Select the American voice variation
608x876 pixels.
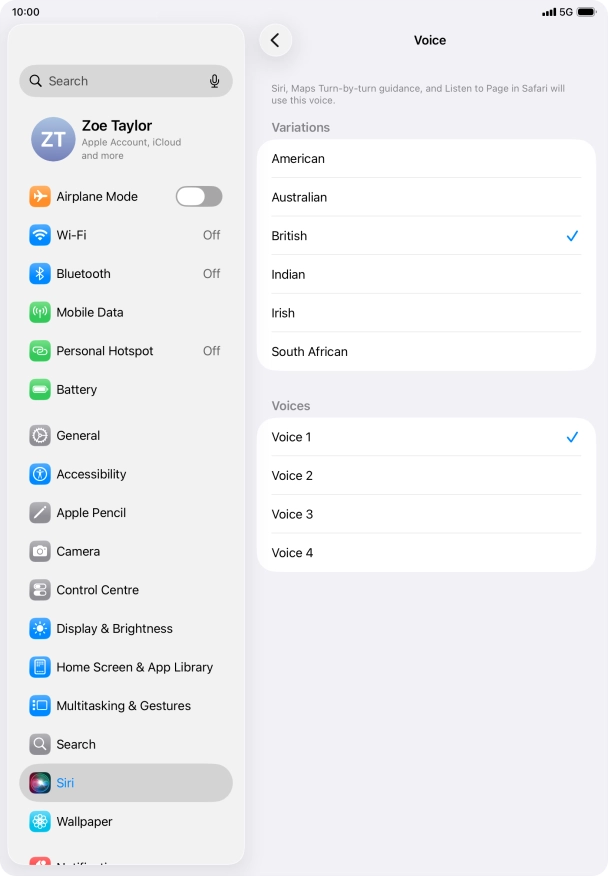pyautogui.click(x=426, y=159)
